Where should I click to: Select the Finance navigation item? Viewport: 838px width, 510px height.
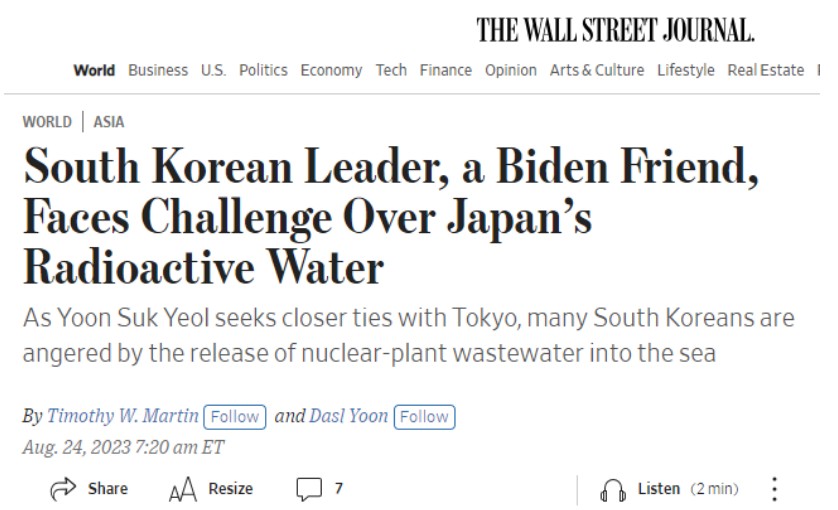tap(445, 70)
